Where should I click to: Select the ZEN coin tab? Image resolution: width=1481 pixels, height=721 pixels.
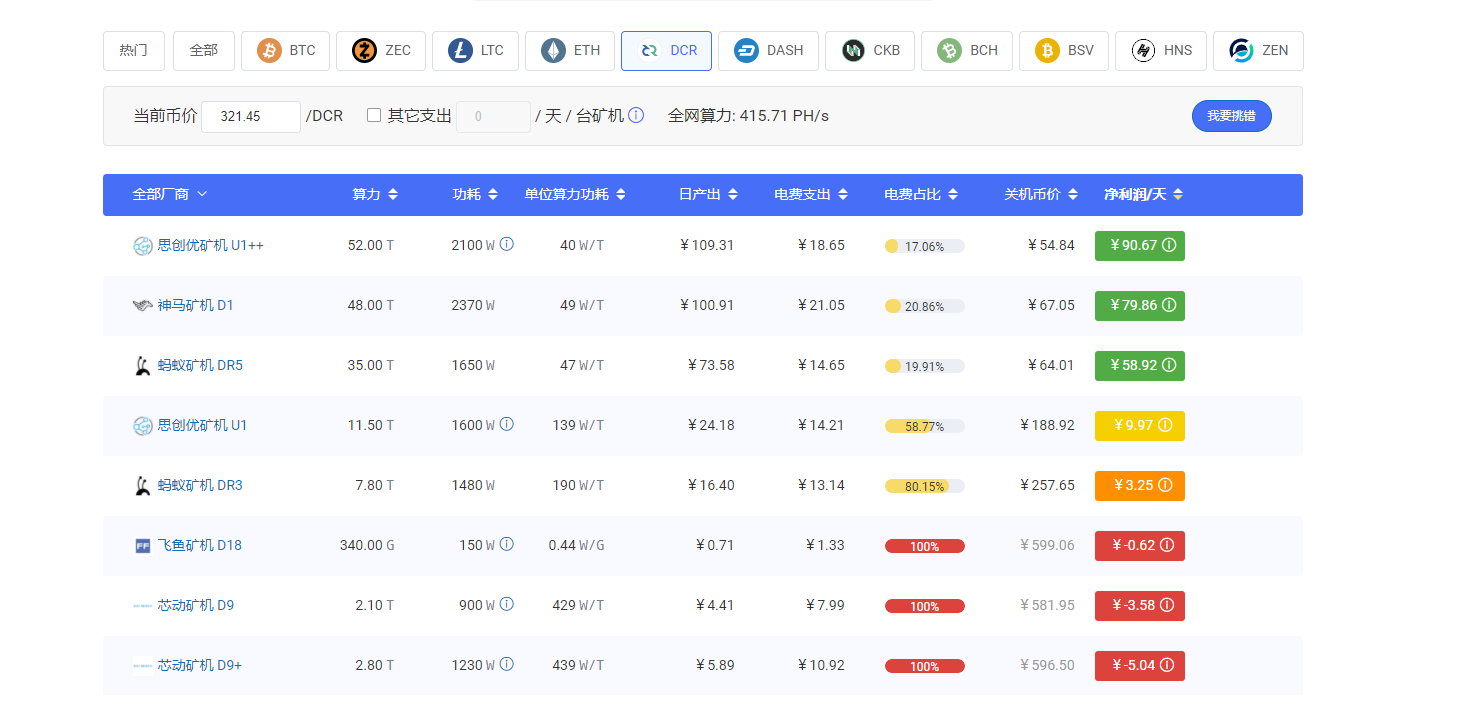click(1258, 51)
